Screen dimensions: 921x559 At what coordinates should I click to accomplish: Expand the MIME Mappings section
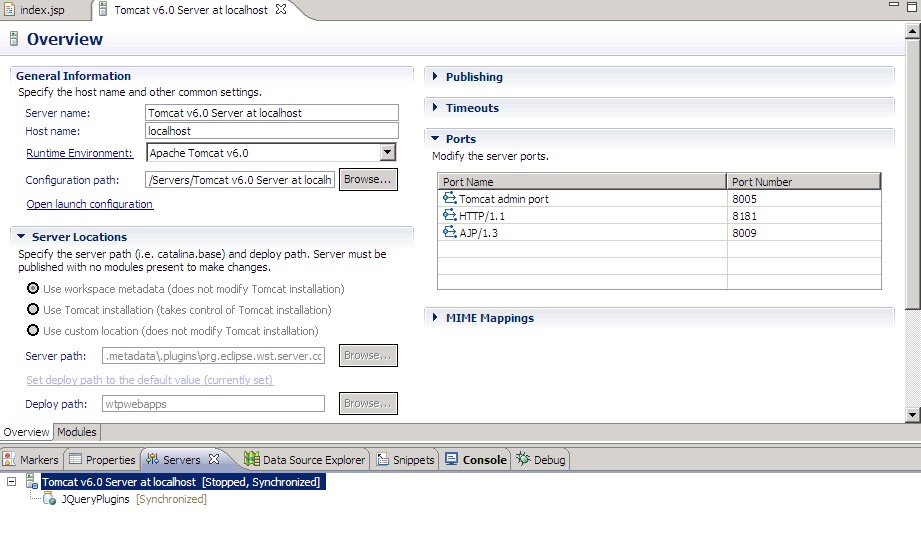coord(435,318)
